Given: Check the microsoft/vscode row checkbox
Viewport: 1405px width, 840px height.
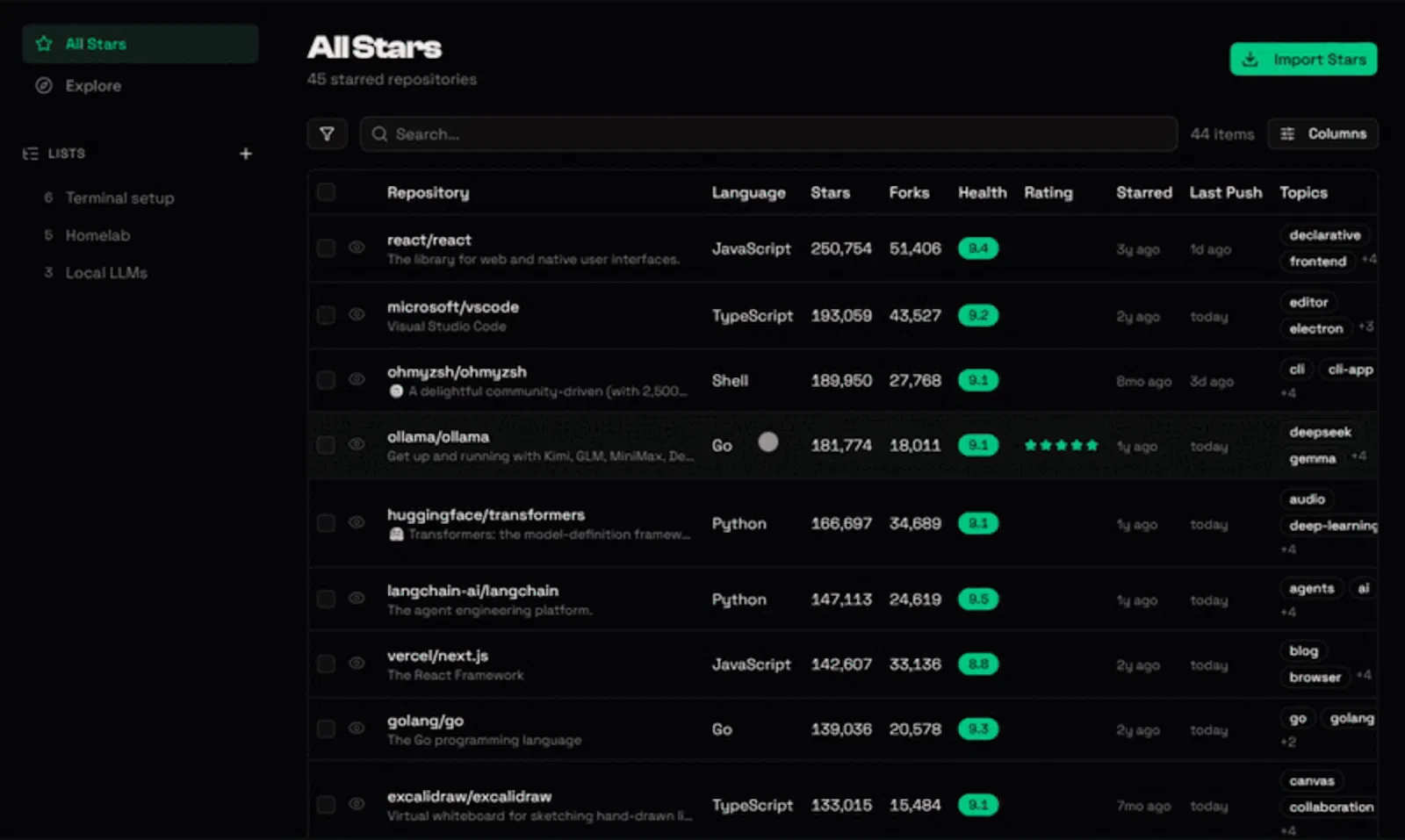Looking at the screenshot, I should (326, 315).
